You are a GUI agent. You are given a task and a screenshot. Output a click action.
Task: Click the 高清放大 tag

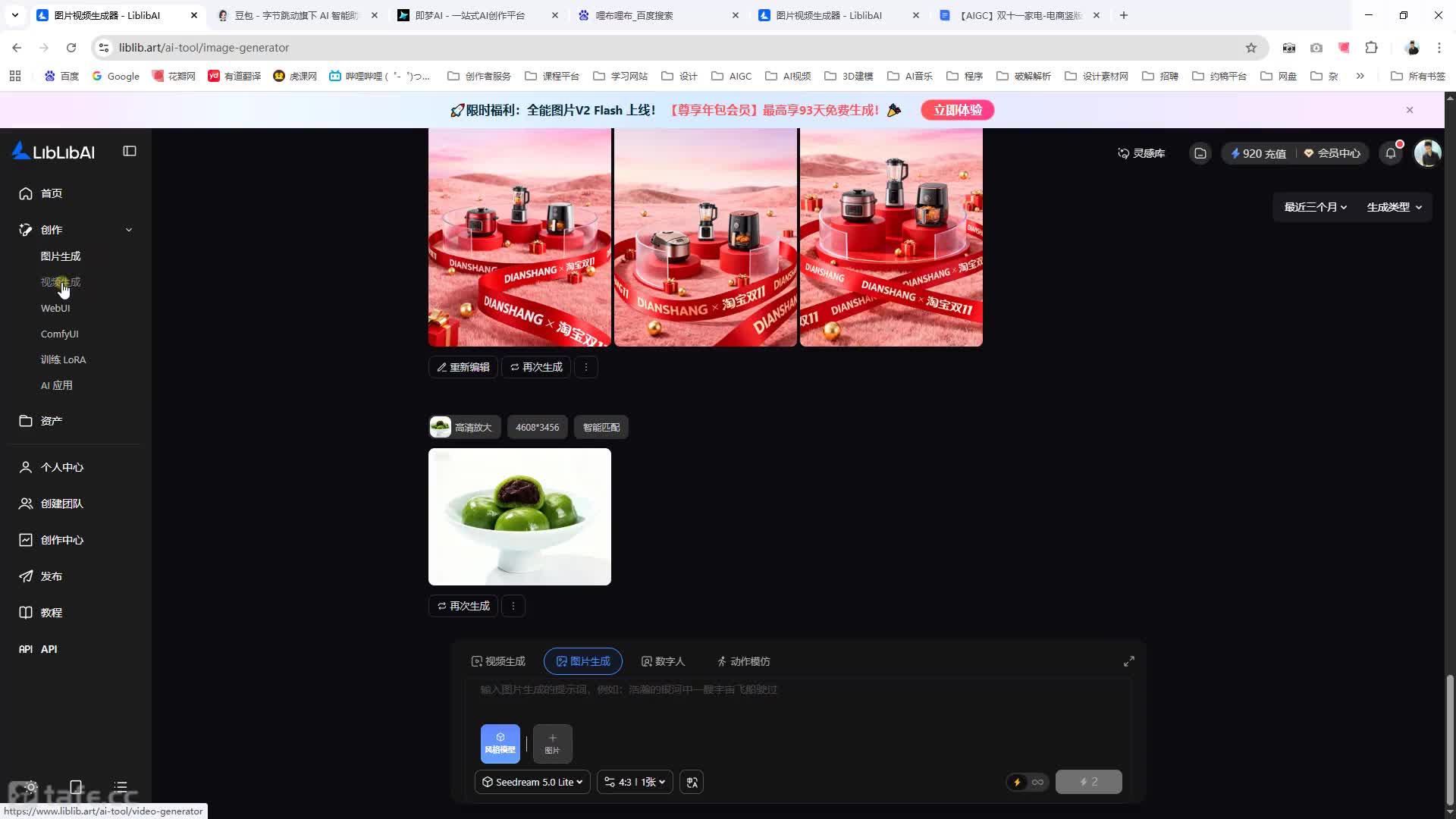coord(465,427)
